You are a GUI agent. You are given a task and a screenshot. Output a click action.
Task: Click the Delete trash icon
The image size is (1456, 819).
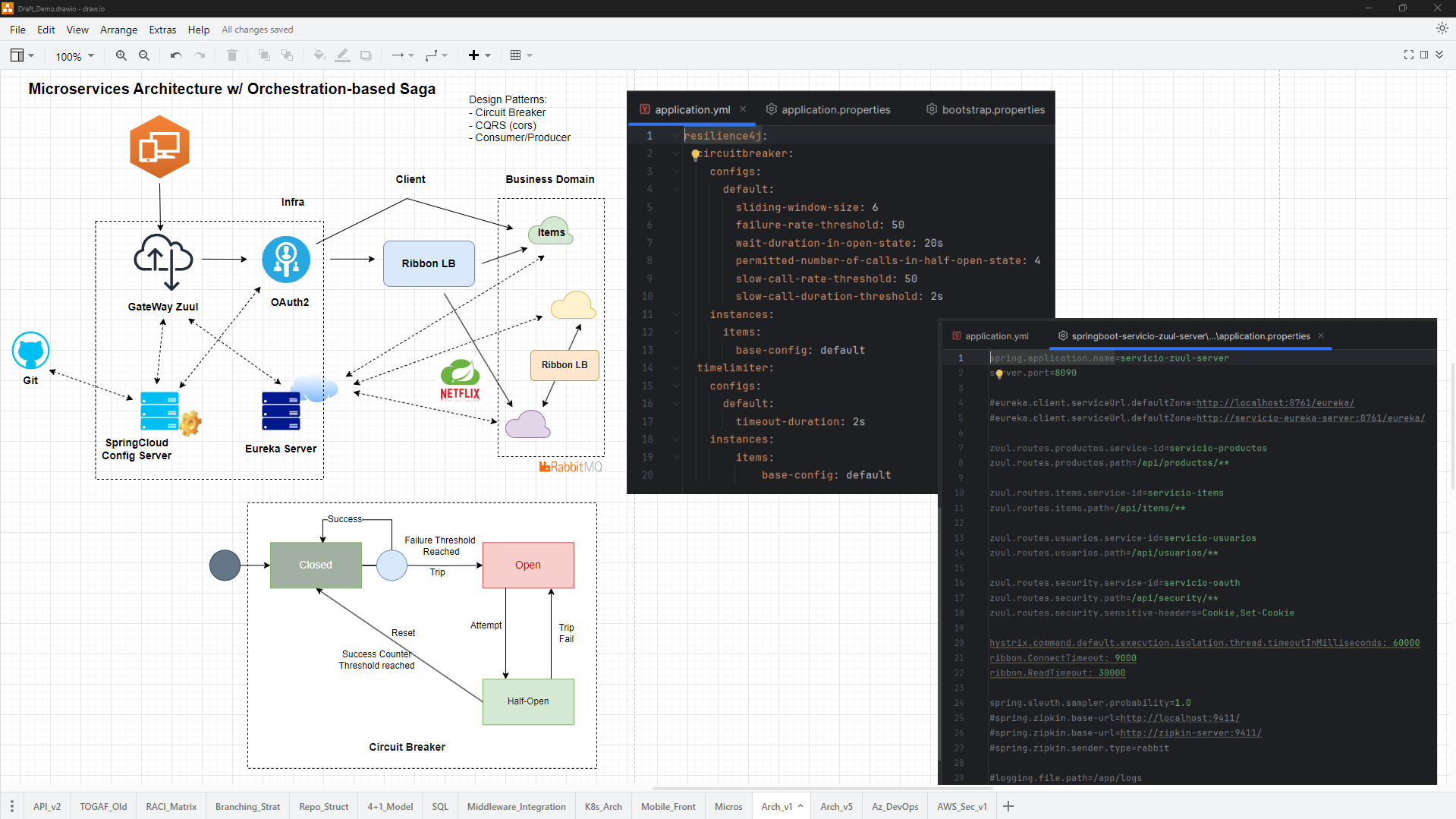tap(232, 55)
